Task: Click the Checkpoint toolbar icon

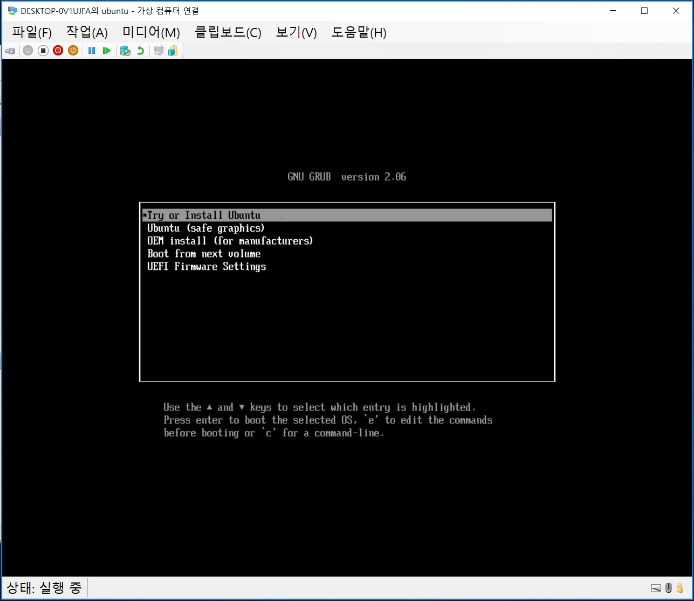Action: tap(125, 51)
